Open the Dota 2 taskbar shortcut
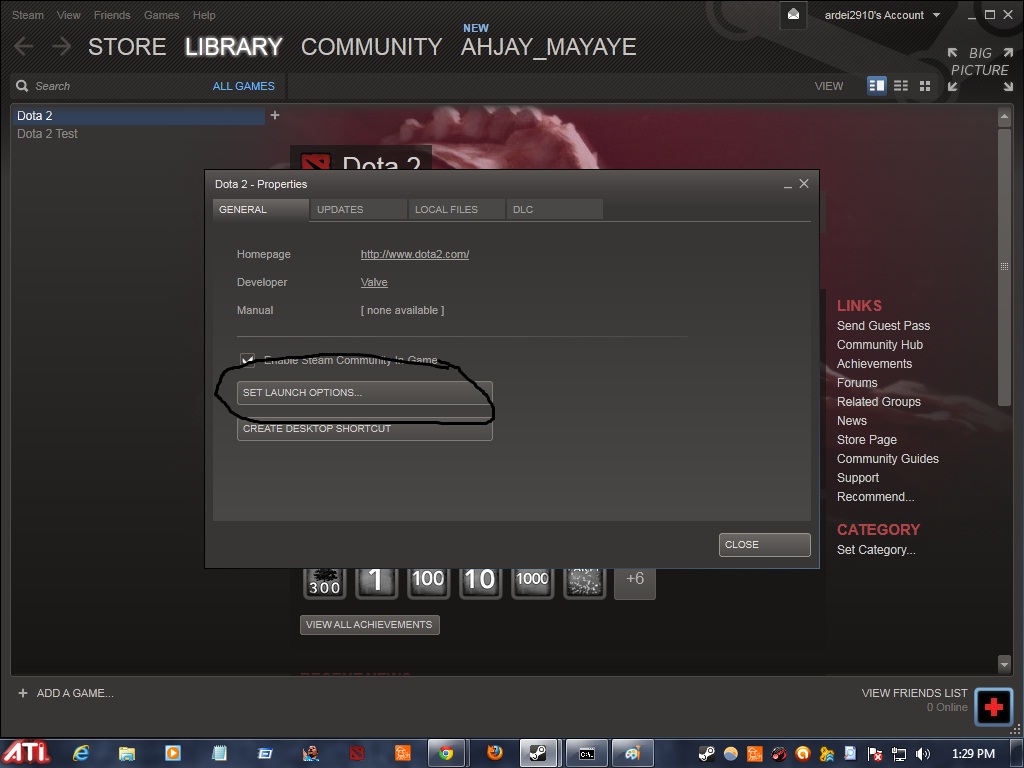 tap(357, 754)
